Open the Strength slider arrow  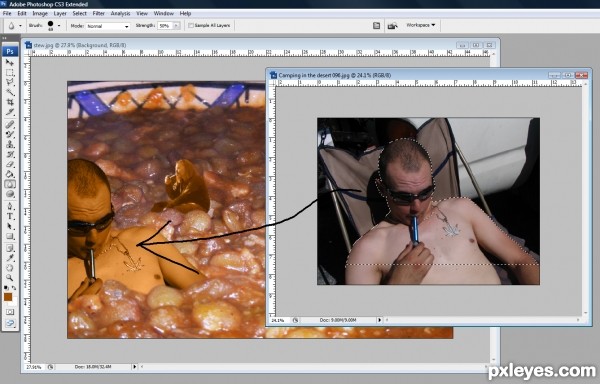[177, 26]
